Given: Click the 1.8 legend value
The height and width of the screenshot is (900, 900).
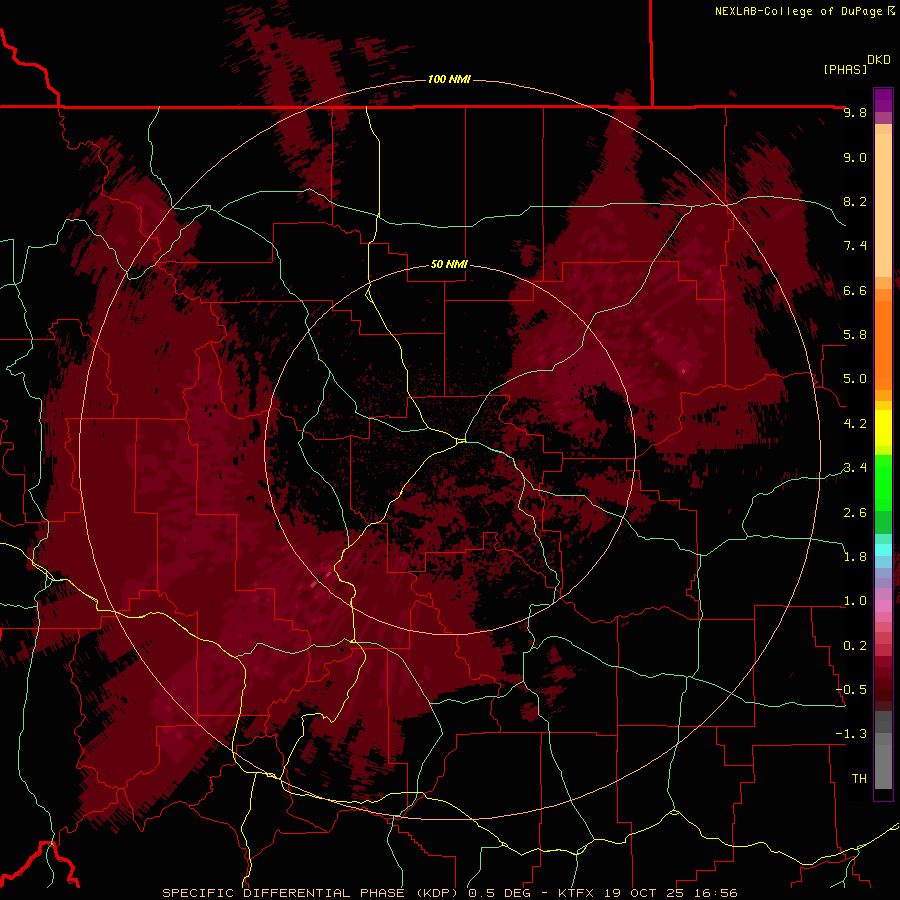Looking at the screenshot, I should 855,557.
